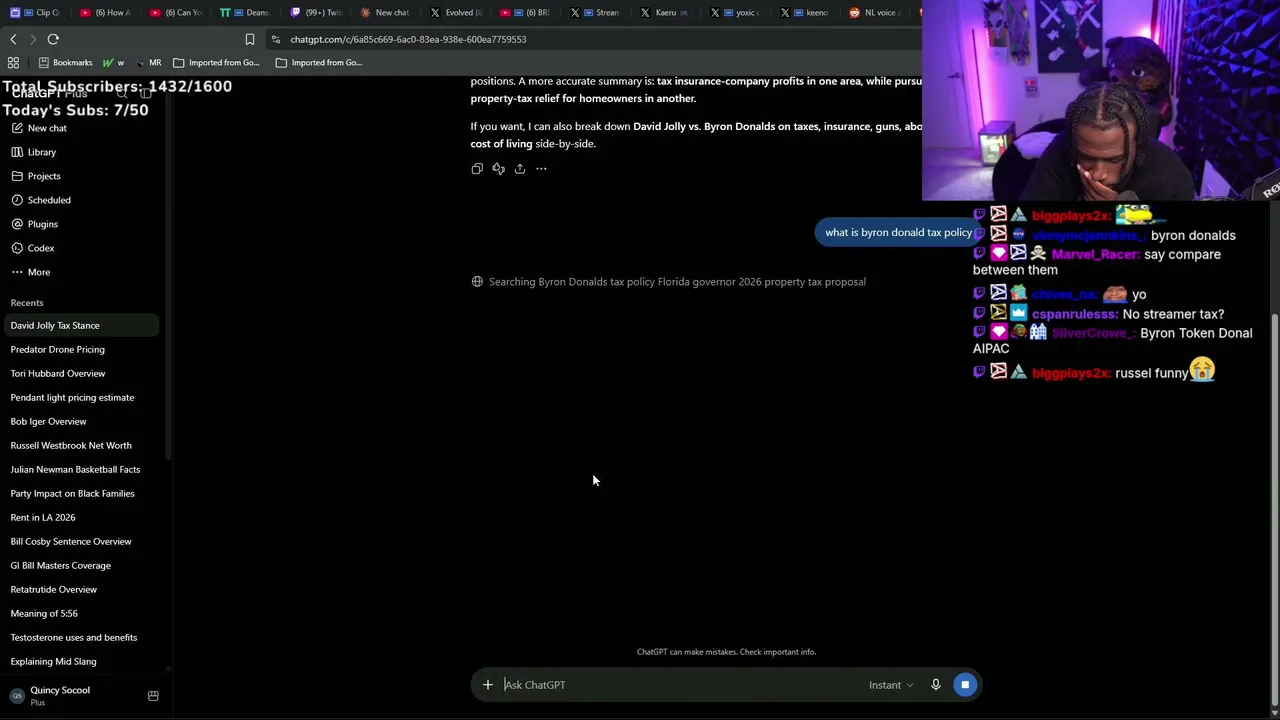Click the Quincy Socool account name

[x=60, y=690]
